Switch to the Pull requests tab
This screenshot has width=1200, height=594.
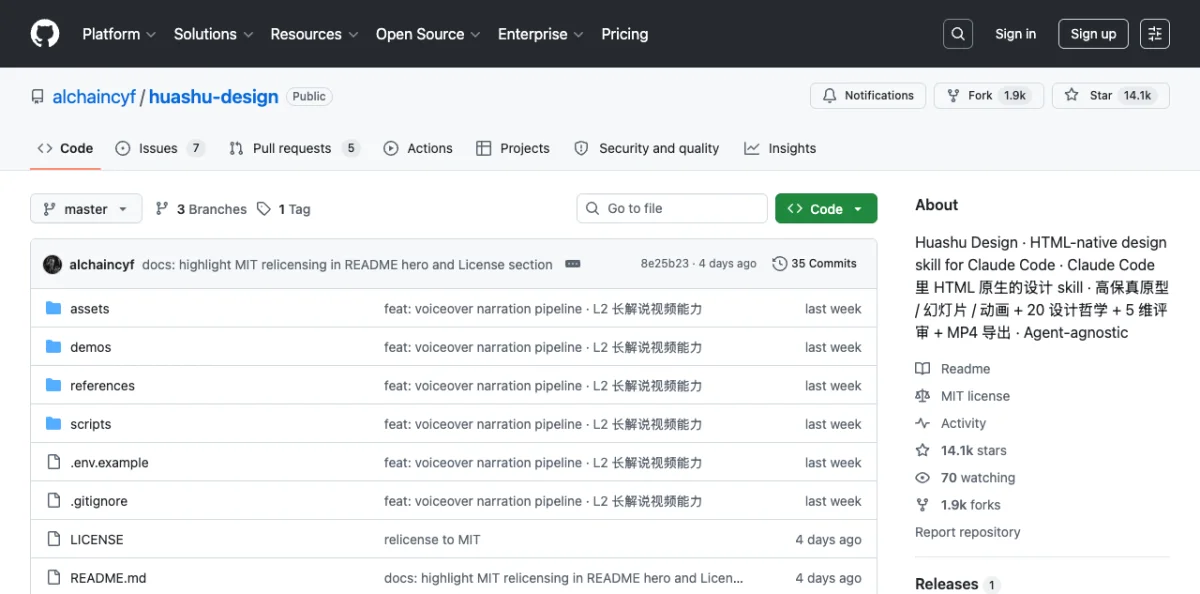(x=294, y=148)
